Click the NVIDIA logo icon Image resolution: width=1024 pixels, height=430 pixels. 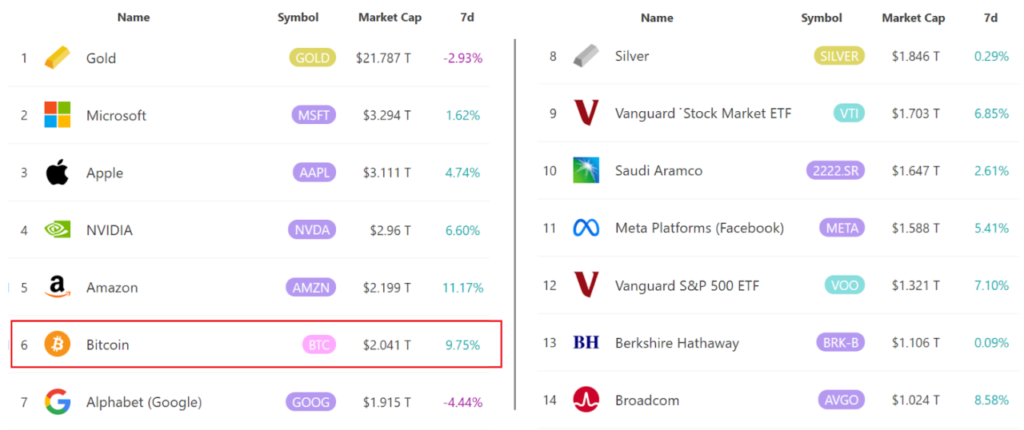[57, 230]
